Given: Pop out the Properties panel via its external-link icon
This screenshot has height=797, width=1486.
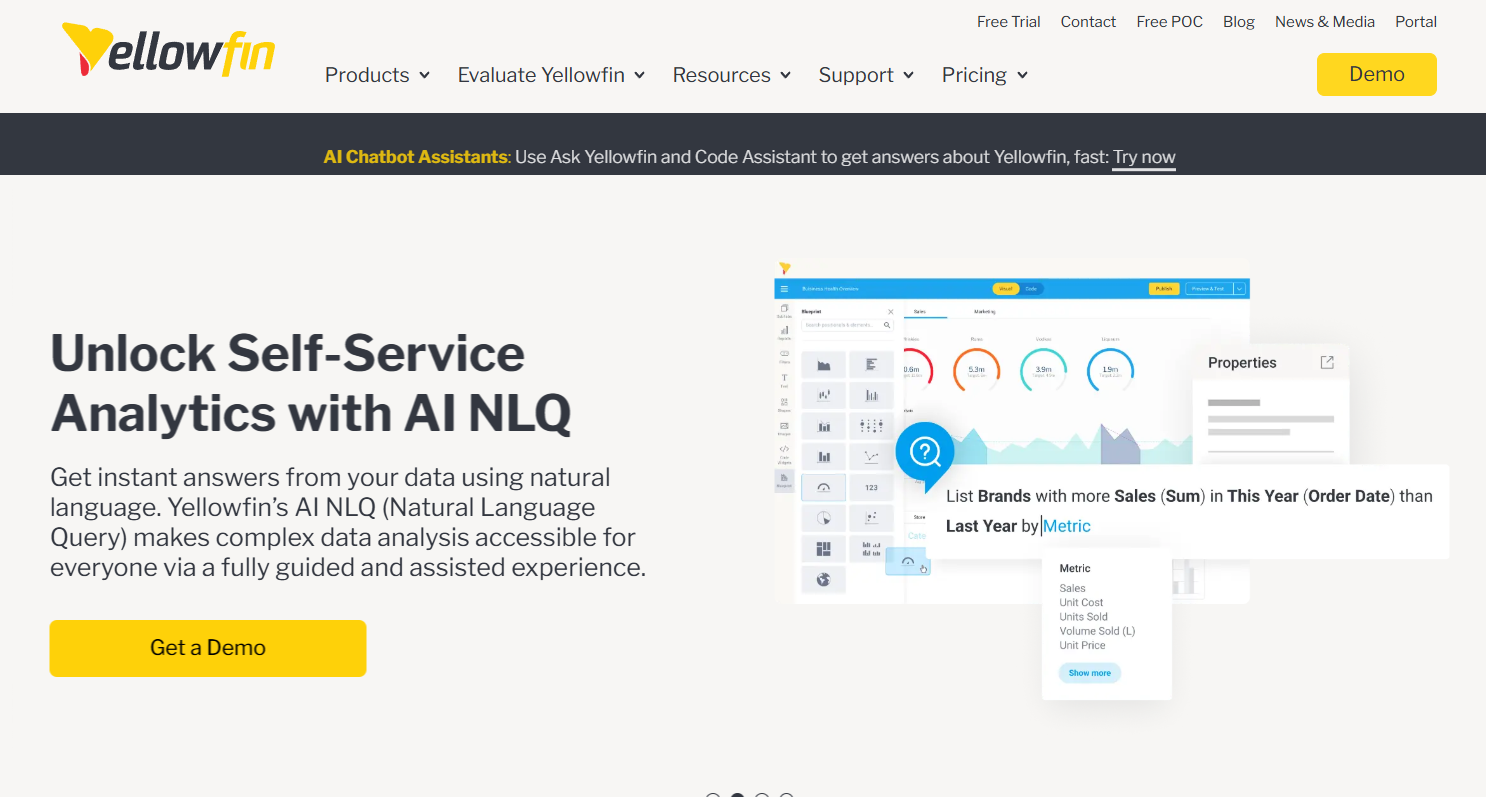Looking at the screenshot, I should point(1326,362).
